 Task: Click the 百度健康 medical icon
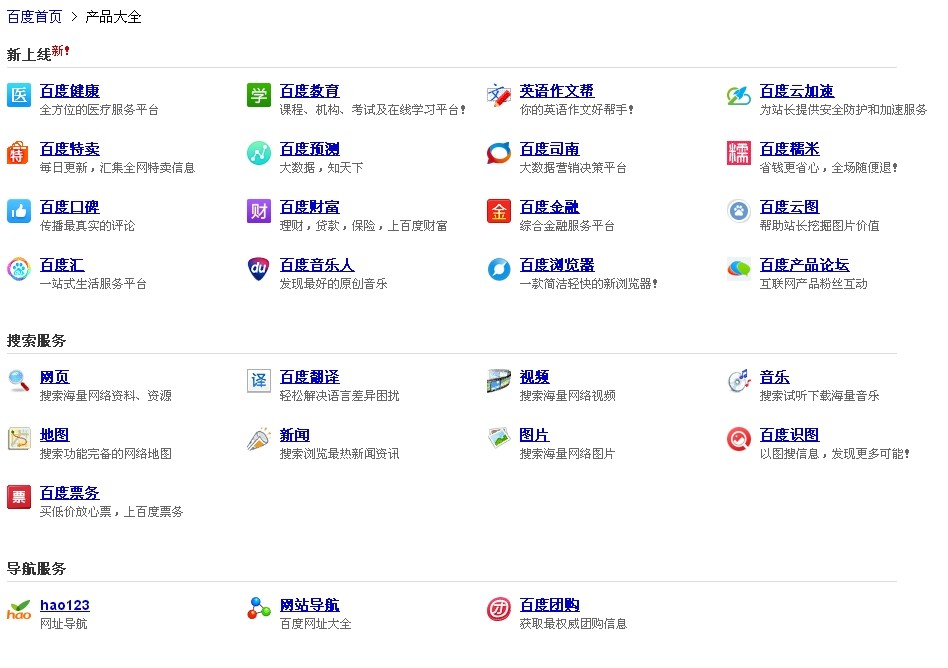click(x=19, y=95)
